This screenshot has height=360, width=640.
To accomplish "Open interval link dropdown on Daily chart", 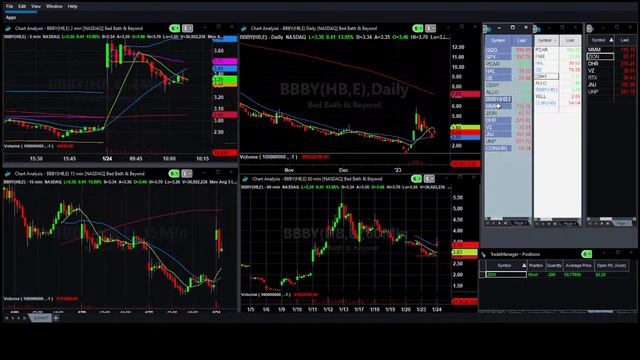I will [x=430, y=28].
